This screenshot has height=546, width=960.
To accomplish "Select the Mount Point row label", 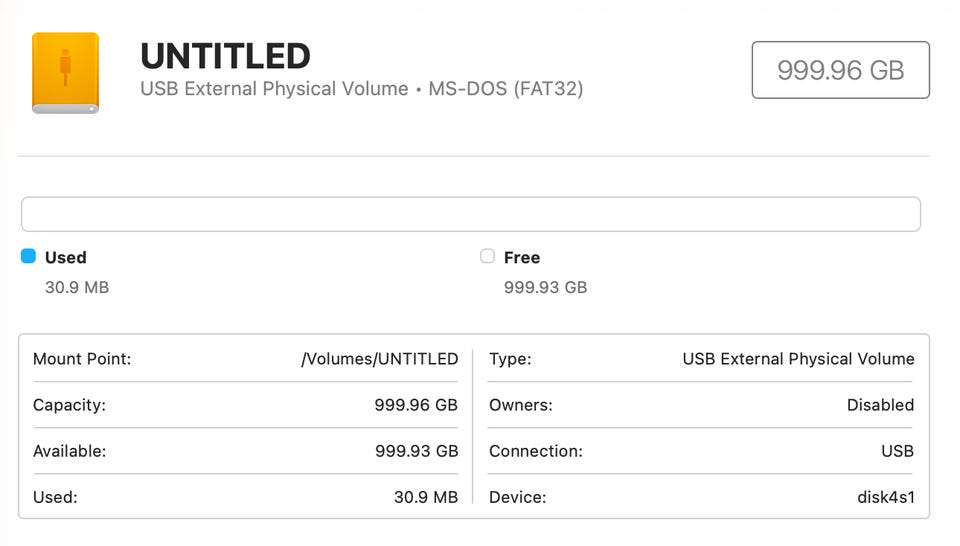I will [x=82, y=359].
